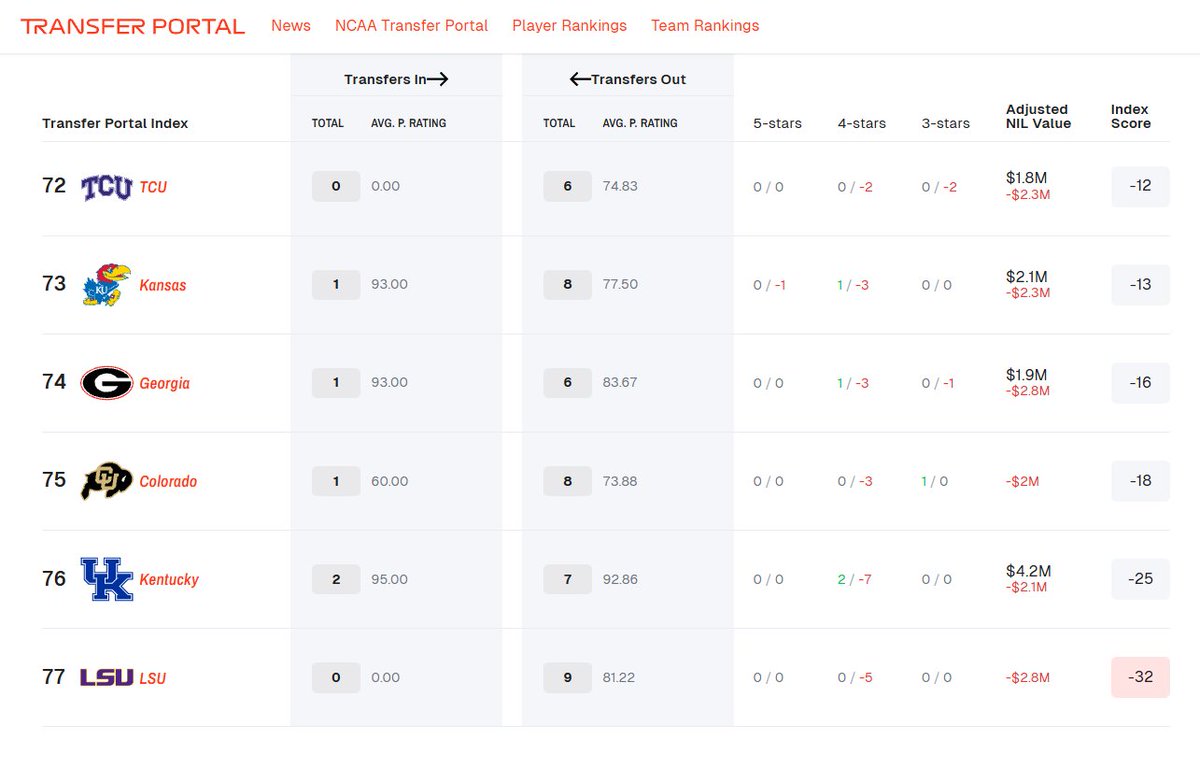Click Transfers In TOTAL column header
The height and width of the screenshot is (768, 1200).
[x=328, y=123]
